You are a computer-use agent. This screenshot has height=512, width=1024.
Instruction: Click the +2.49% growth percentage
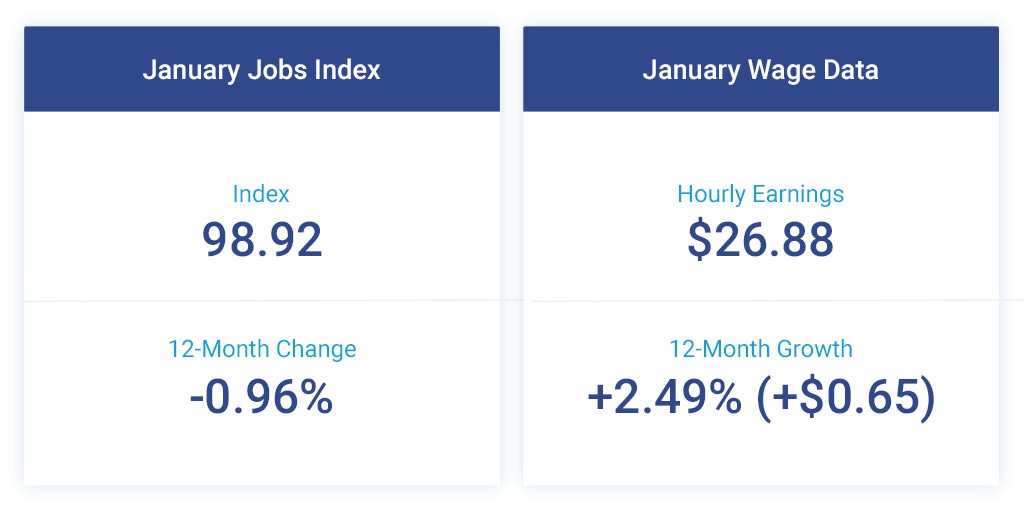tap(664, 397)
